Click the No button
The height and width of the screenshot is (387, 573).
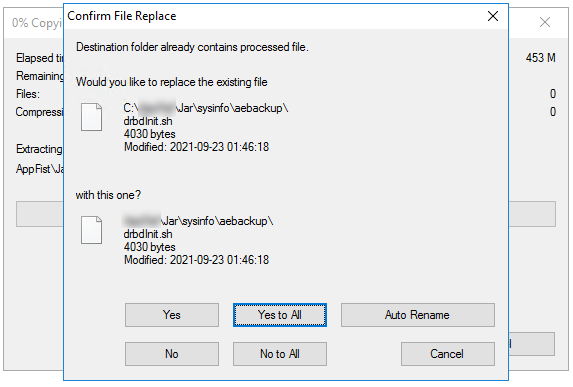pos(172,354)
